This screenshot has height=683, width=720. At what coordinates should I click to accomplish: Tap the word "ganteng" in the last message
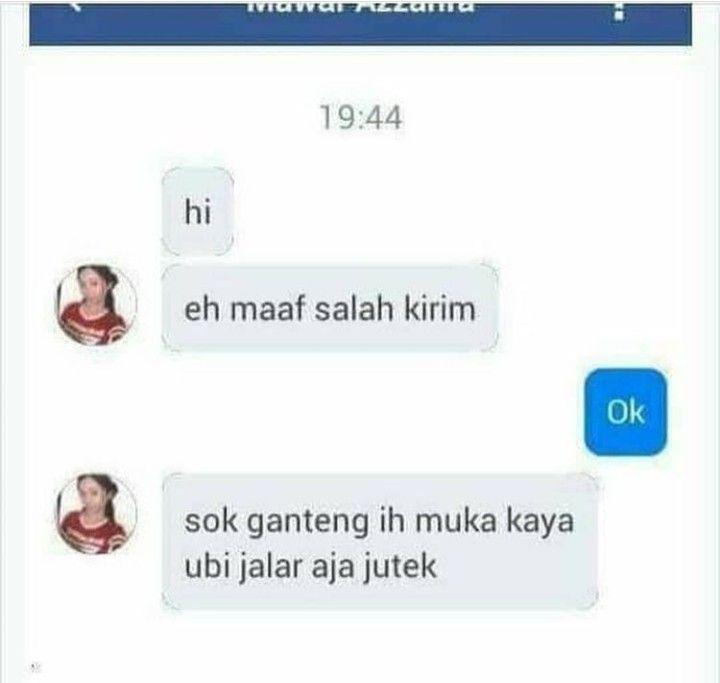coord(308,524)
